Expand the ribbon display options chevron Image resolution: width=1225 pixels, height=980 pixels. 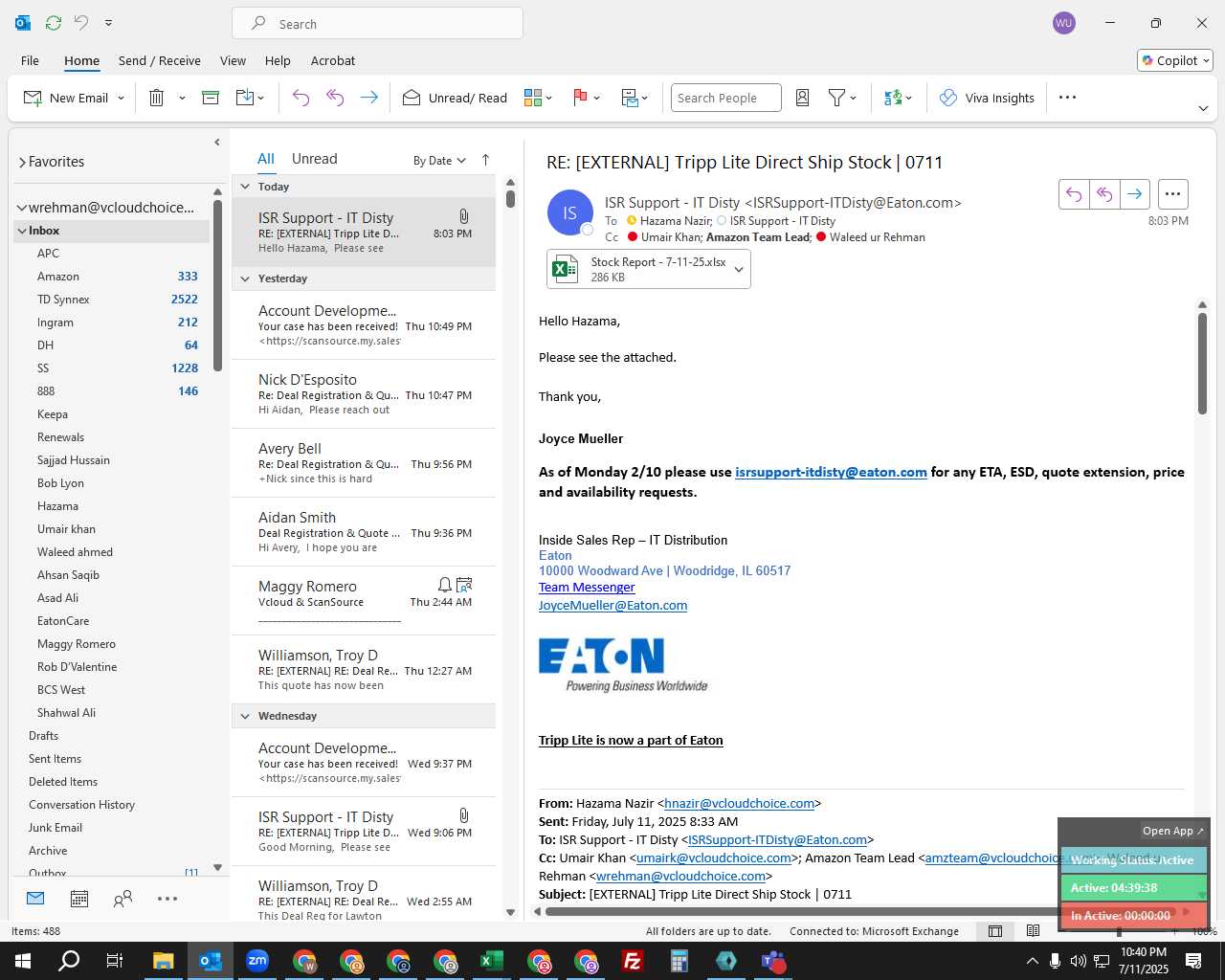1203,108
